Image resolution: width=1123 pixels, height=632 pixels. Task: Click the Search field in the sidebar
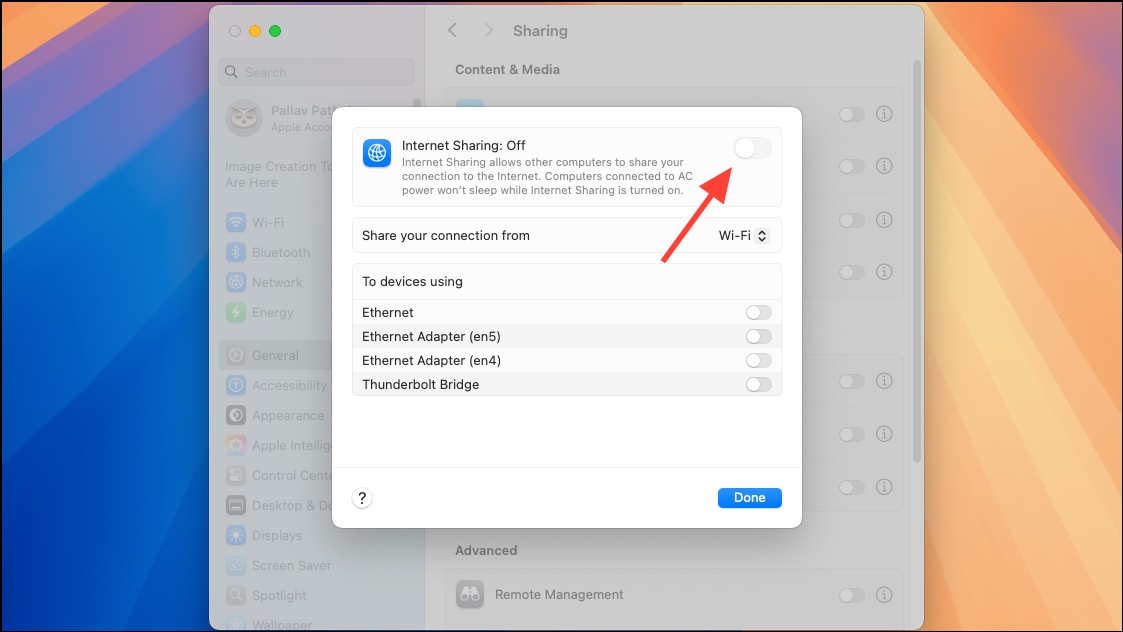pos(317,72)
